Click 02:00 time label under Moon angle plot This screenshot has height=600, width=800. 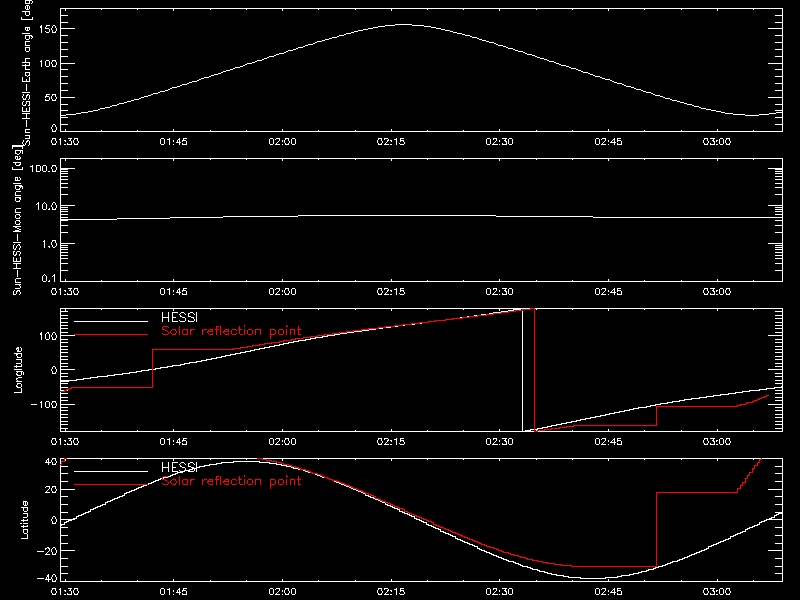(282, 292)
